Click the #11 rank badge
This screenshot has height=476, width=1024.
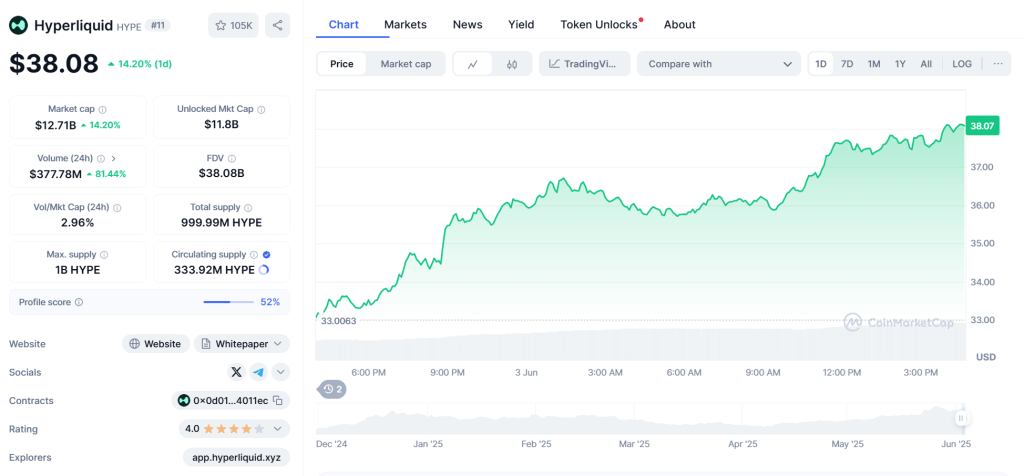[x=157, y=25]
